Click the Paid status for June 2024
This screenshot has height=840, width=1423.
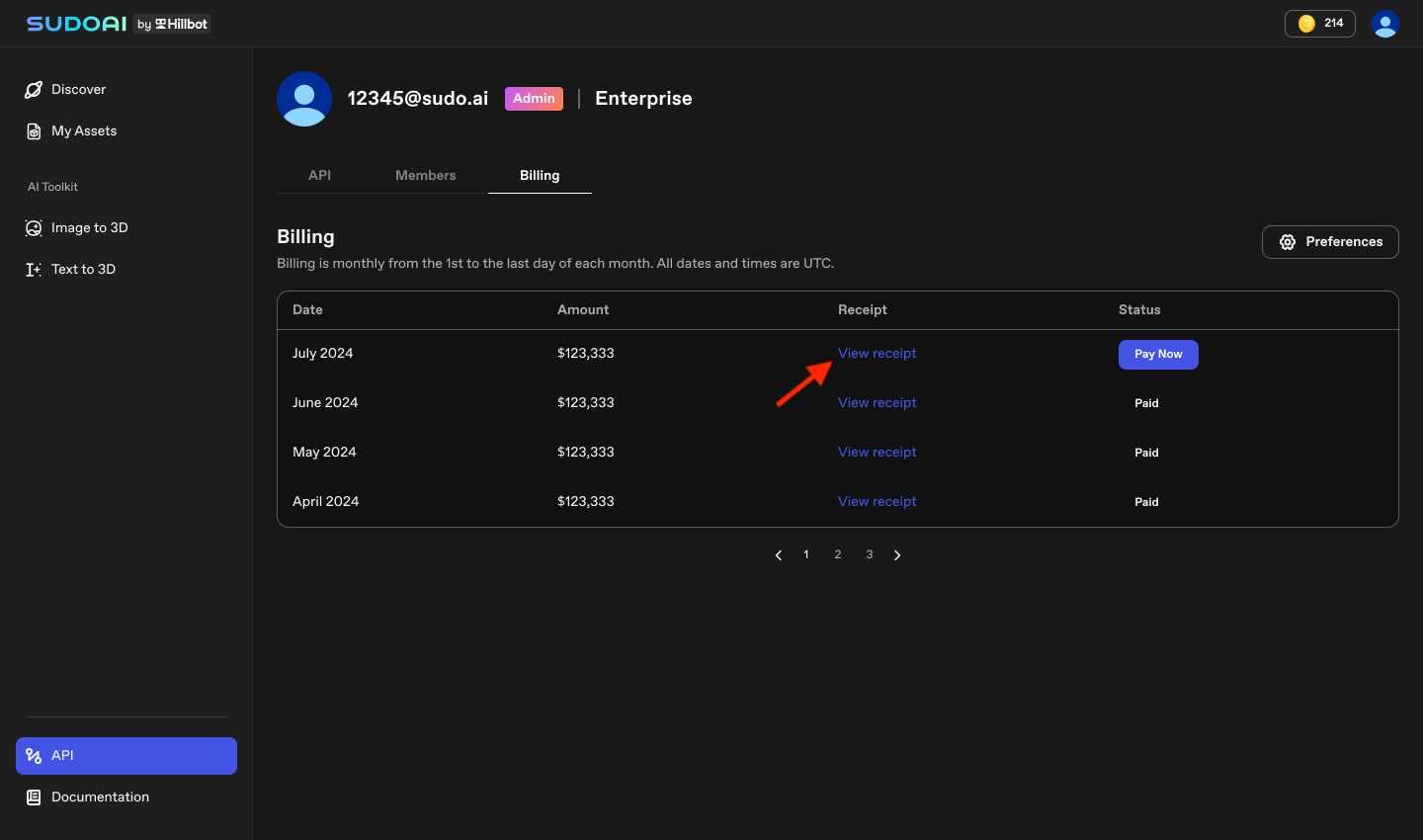point(1146,403)
